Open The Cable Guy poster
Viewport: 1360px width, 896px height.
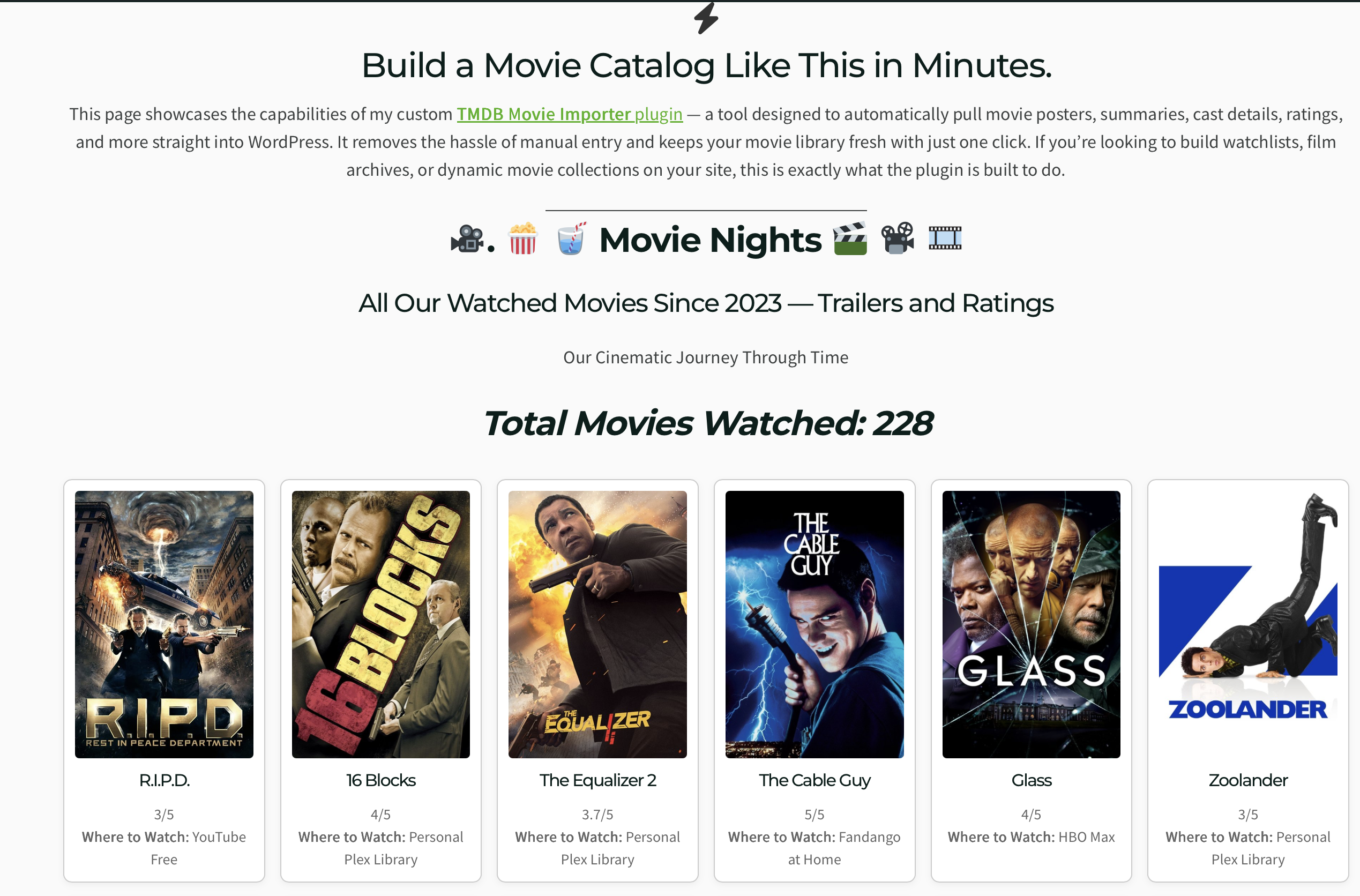(x=814, y=624)
